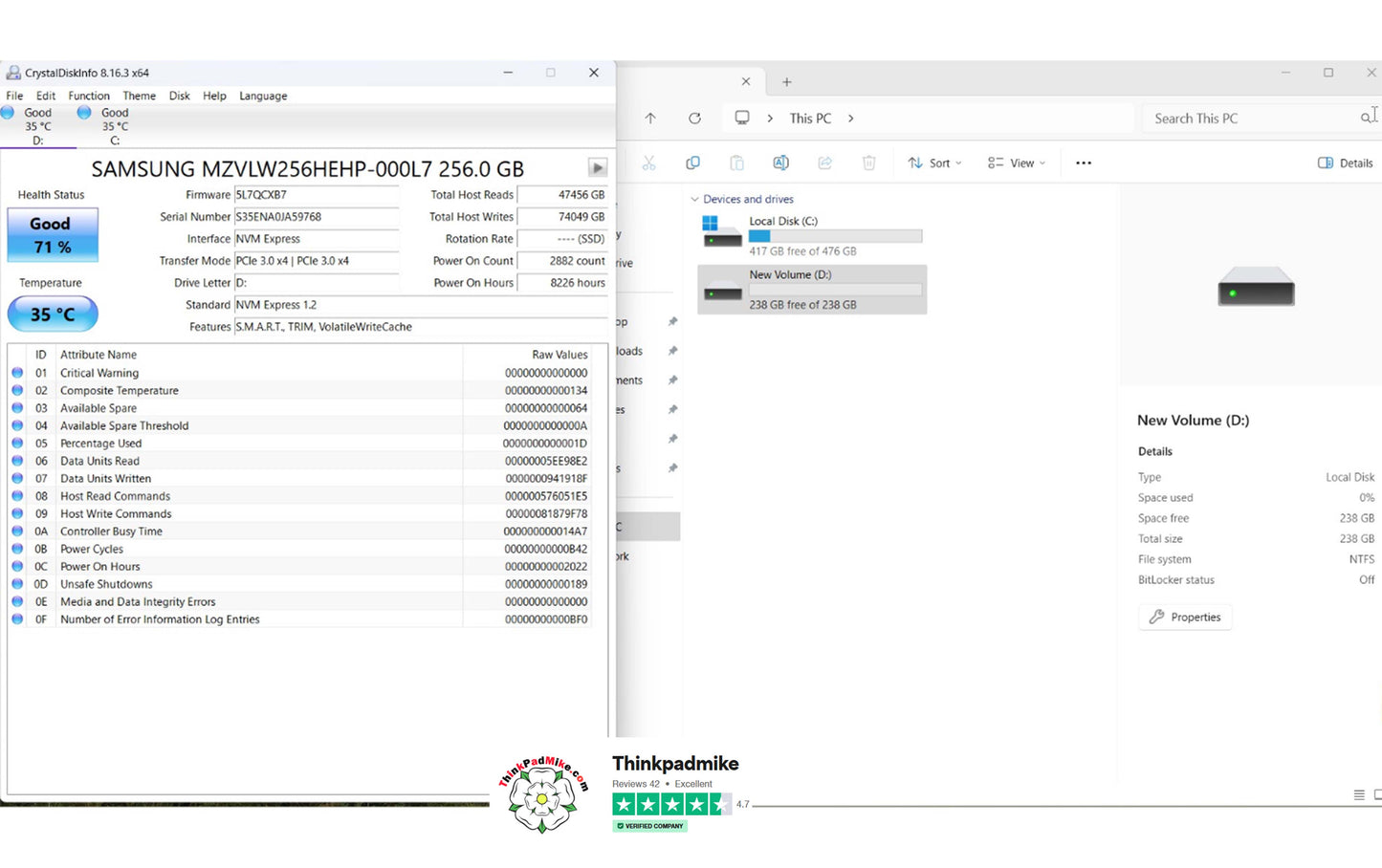Click the Share icon in Explorer toolbar
1382x868 pixels.
824,163
